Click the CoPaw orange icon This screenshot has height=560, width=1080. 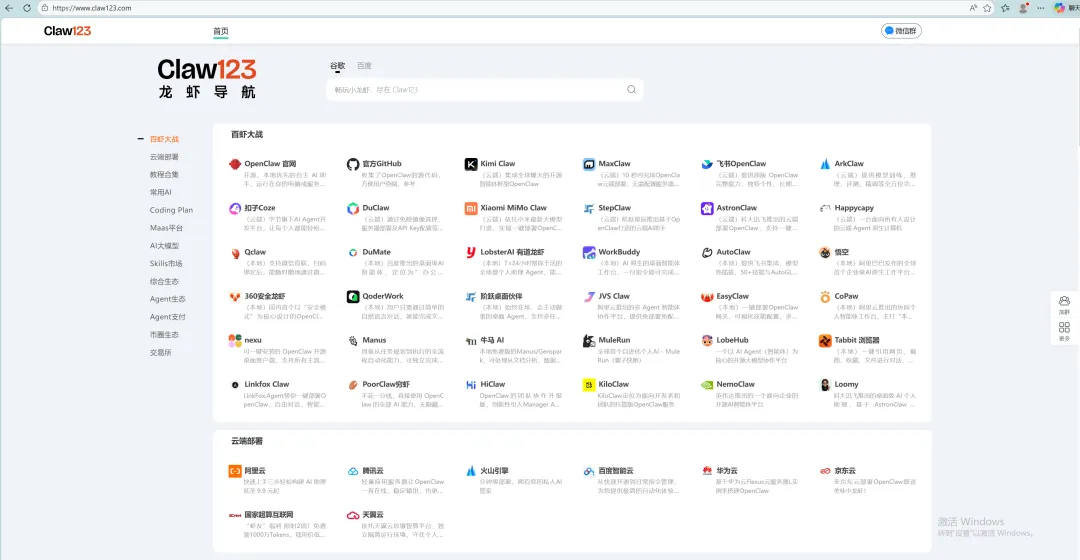pos(825,296)
